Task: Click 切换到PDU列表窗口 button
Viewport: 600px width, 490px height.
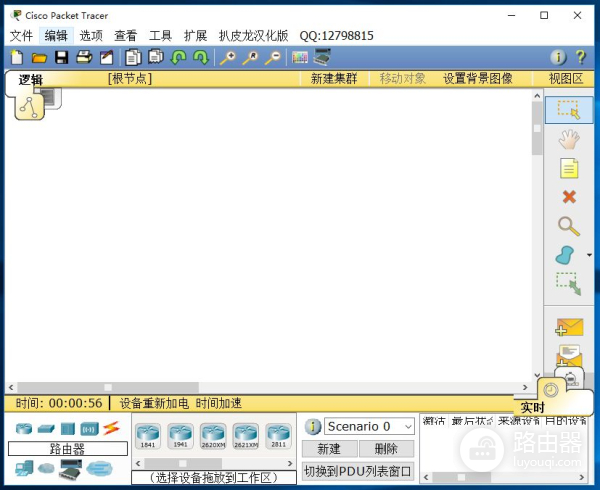Action: coord(358,471)
